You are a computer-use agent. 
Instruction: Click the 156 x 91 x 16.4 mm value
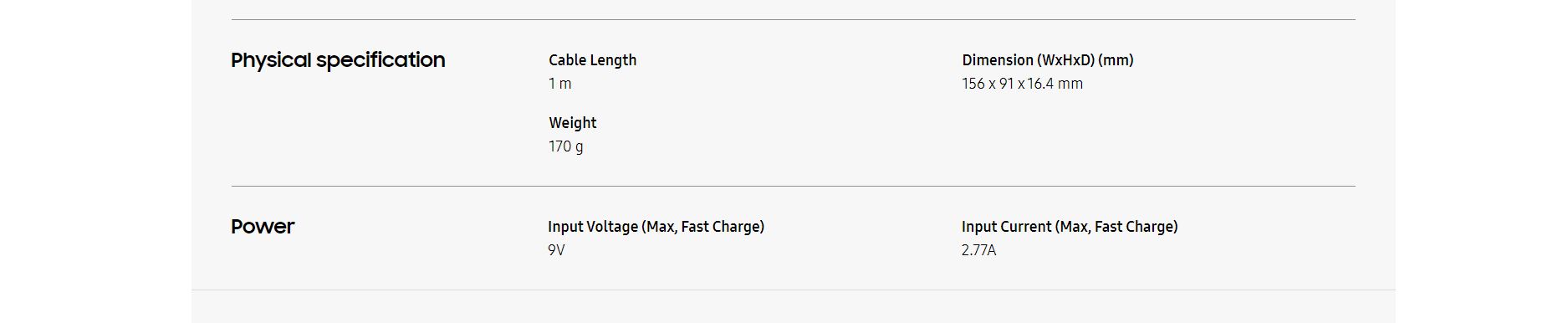point(1022,84)
